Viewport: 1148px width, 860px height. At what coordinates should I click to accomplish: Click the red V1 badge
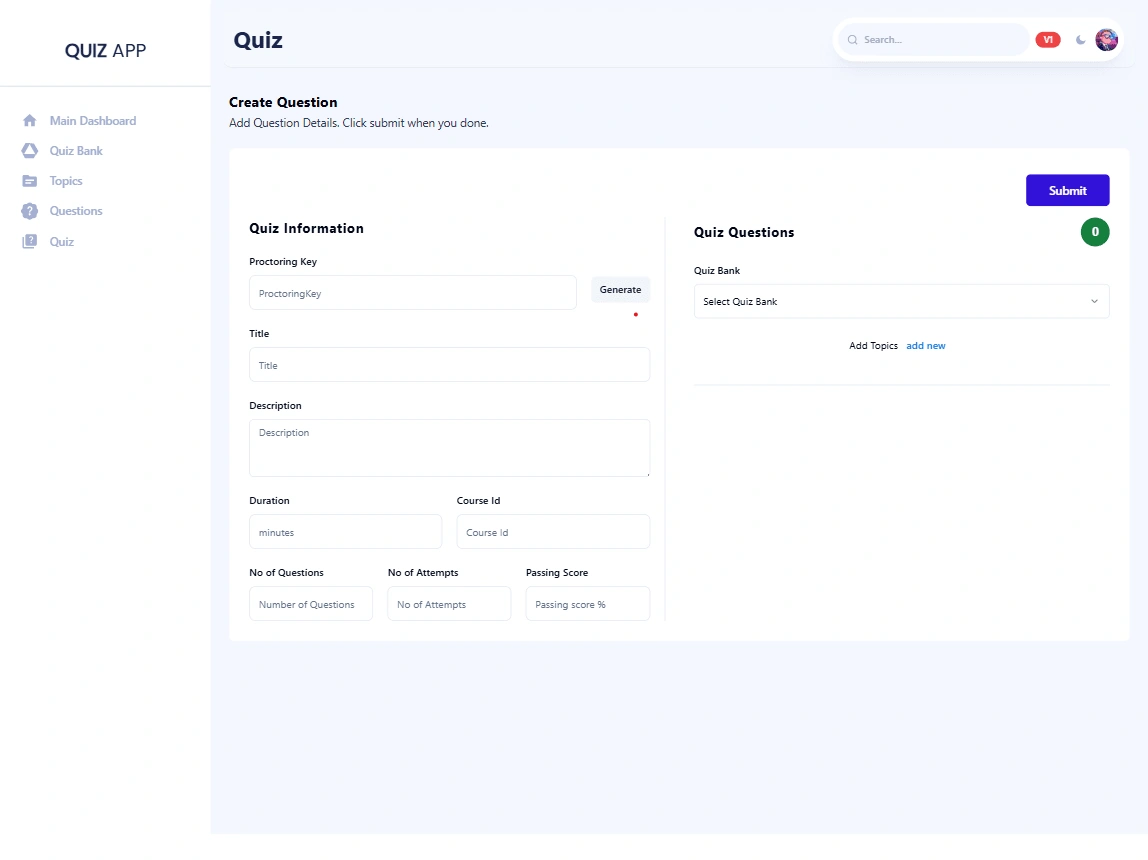(1048, 40)
